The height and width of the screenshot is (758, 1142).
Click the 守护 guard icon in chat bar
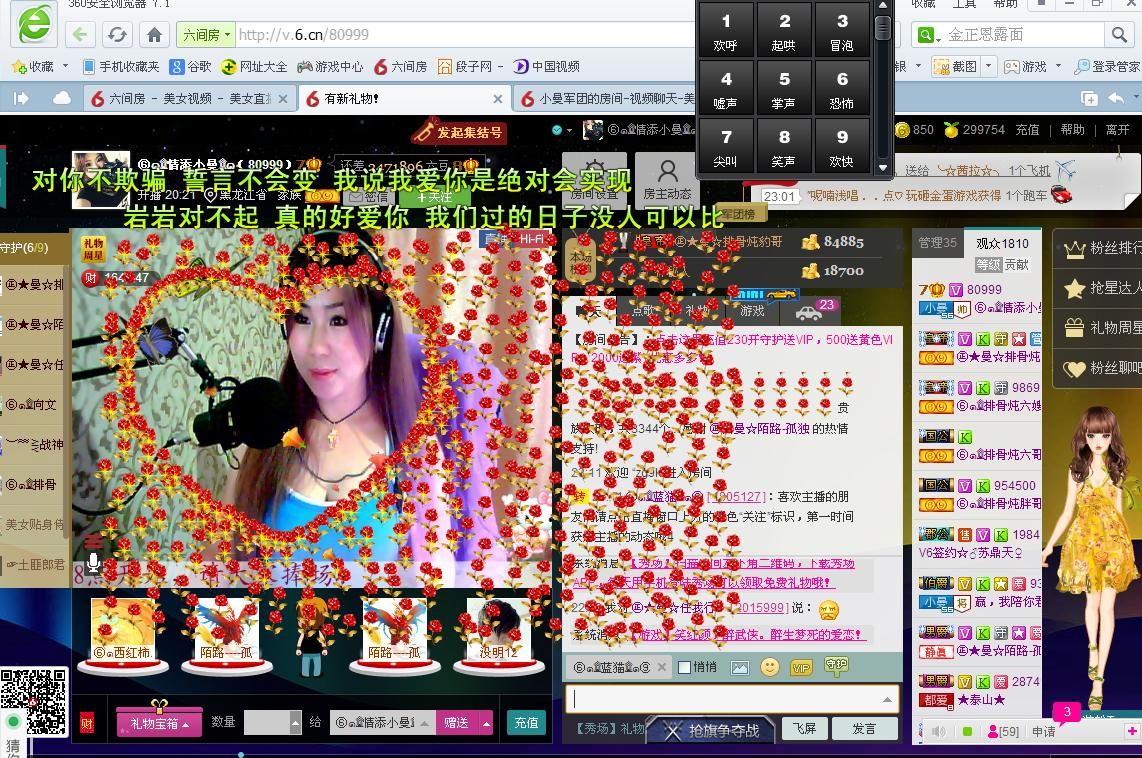point(836,665)
